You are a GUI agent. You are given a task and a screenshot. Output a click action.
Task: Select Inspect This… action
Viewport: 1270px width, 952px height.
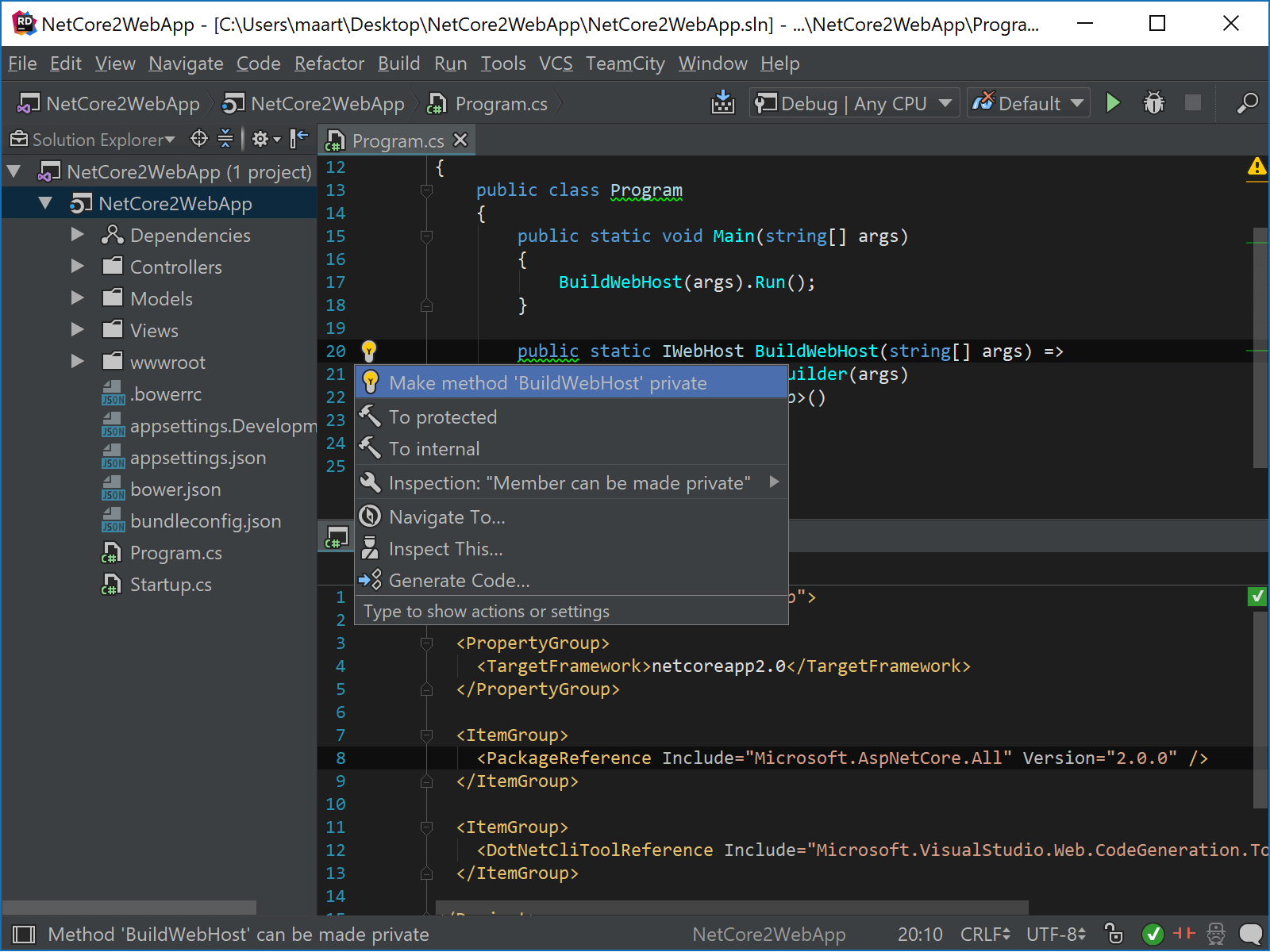571,548
